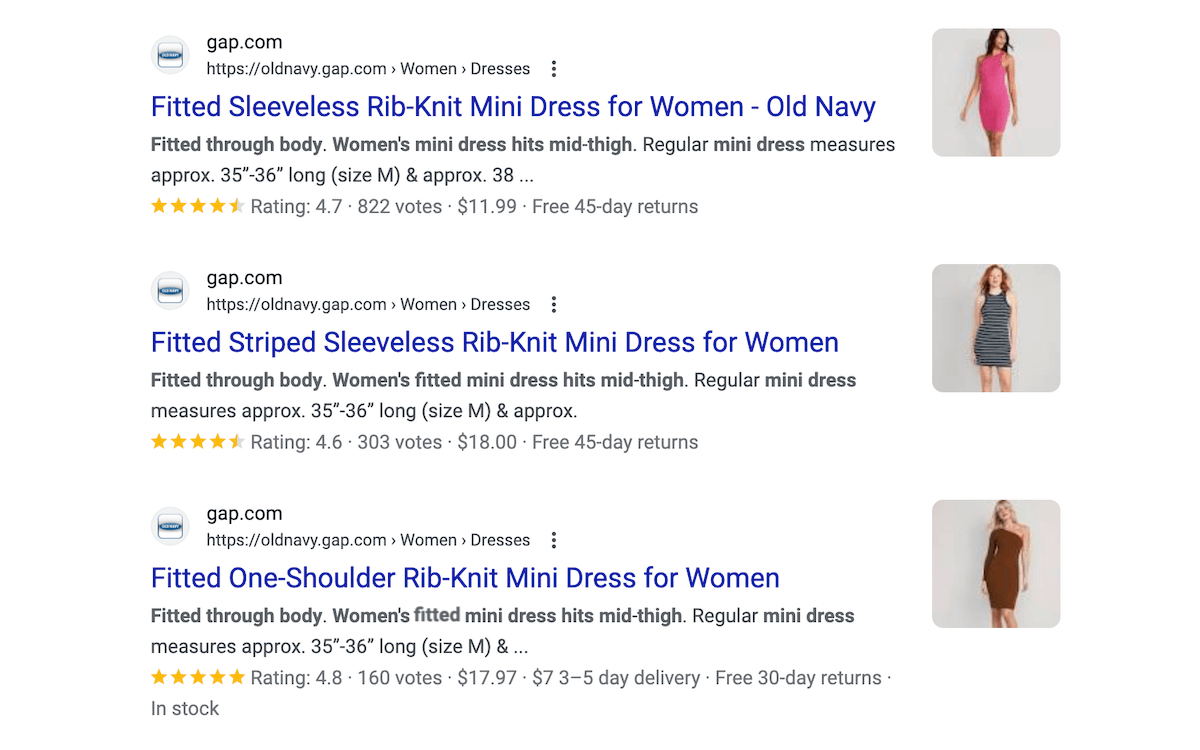The image size is (1200, 750).
Task: Open three-dot menu for Striped dress result
Action: [x=554, y=305]
